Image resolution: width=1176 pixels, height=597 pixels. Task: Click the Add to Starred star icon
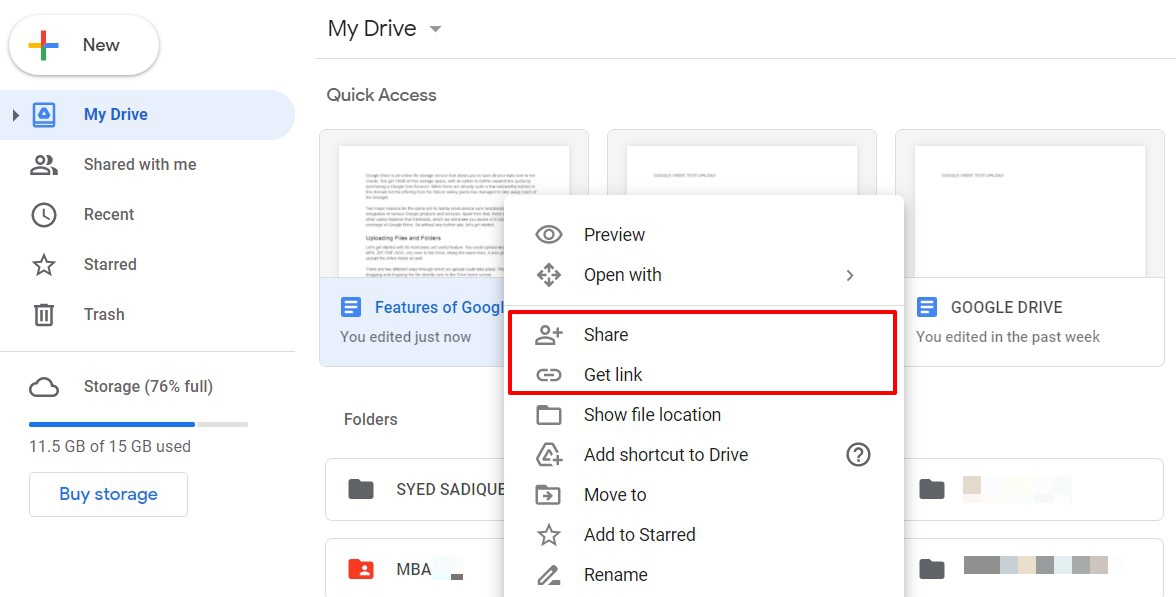(x=549, y=535)
